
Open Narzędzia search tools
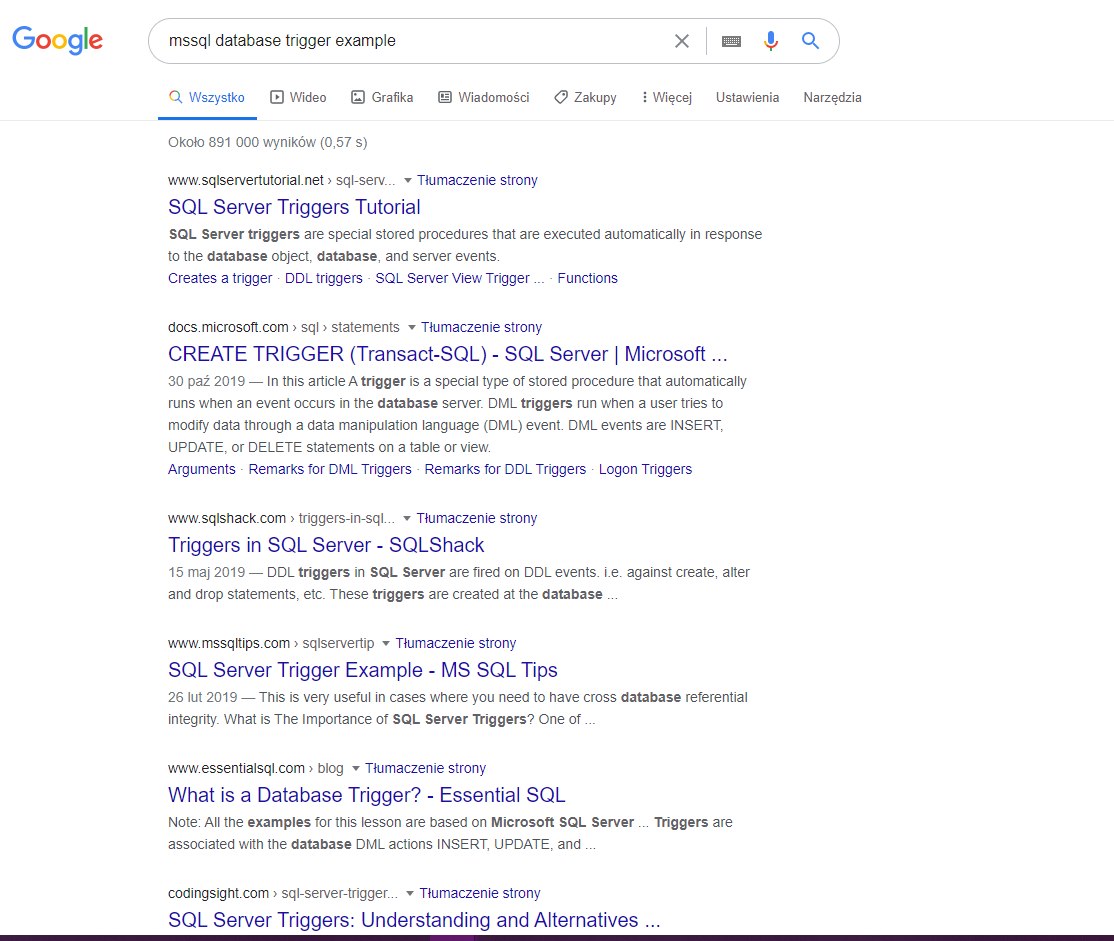833,97
